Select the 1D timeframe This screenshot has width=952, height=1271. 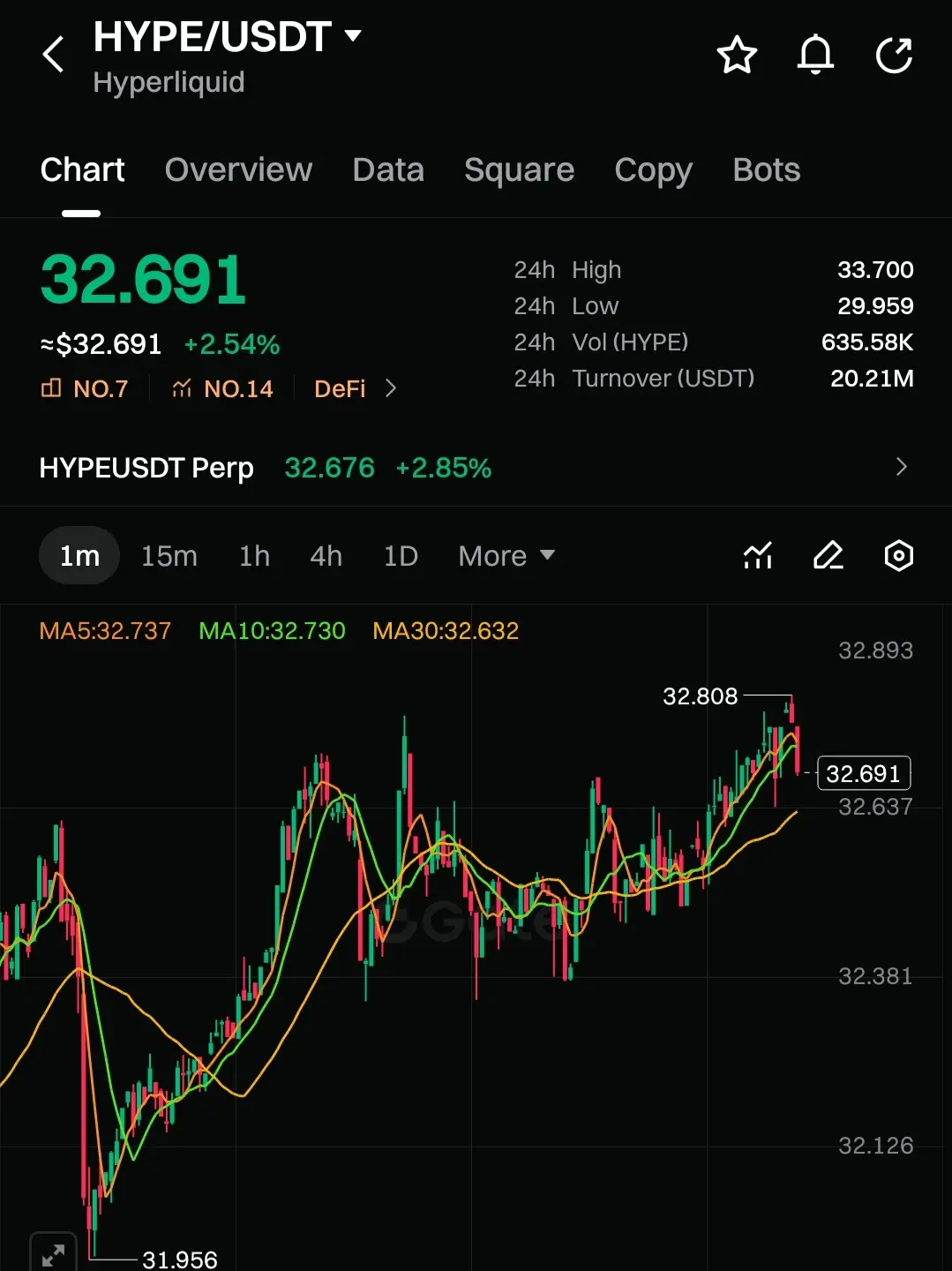coord(401,556)
